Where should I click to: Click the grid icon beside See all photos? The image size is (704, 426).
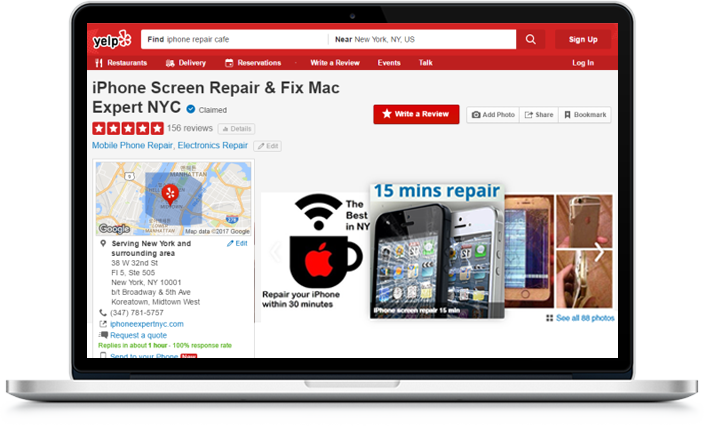(x=549, y=318)
